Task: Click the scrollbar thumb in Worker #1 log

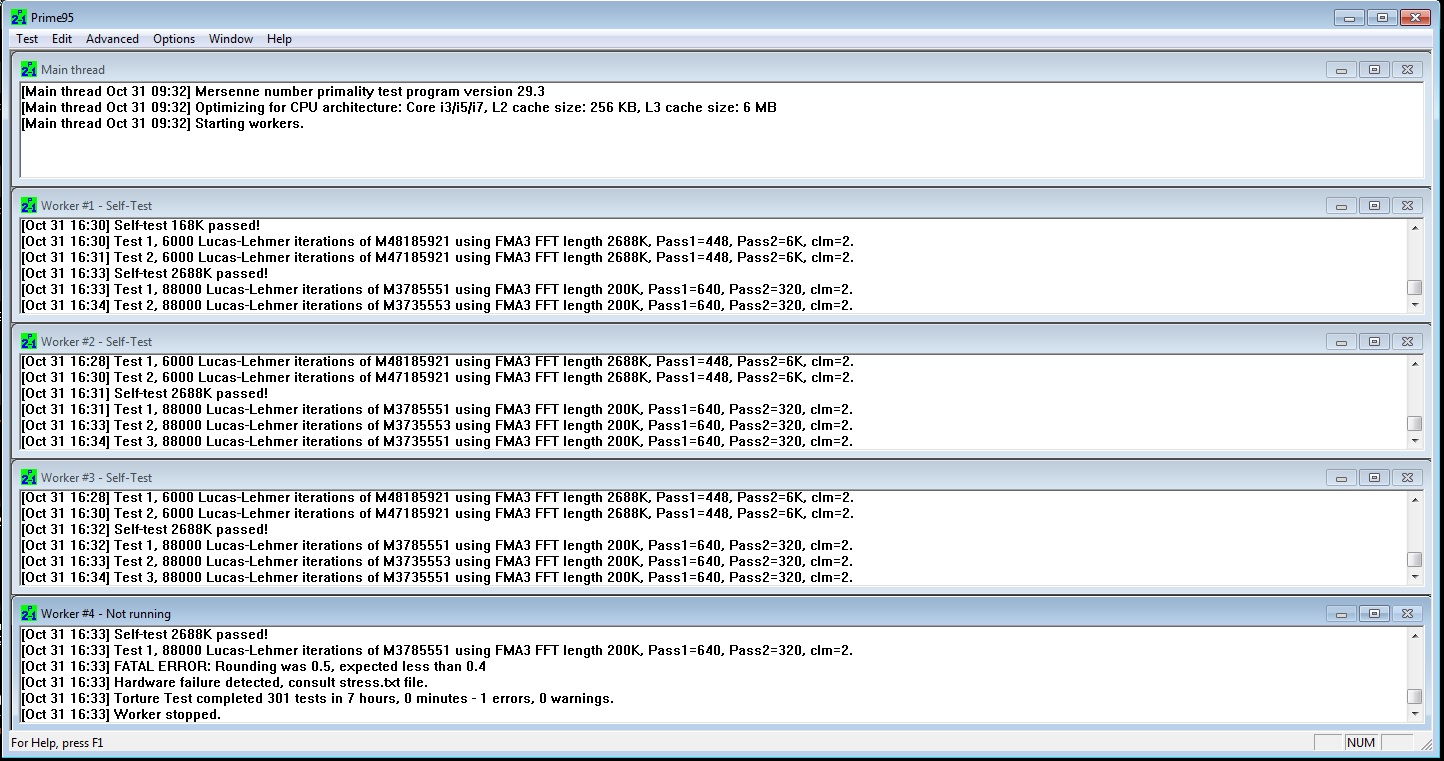Action: point(1415,288)
